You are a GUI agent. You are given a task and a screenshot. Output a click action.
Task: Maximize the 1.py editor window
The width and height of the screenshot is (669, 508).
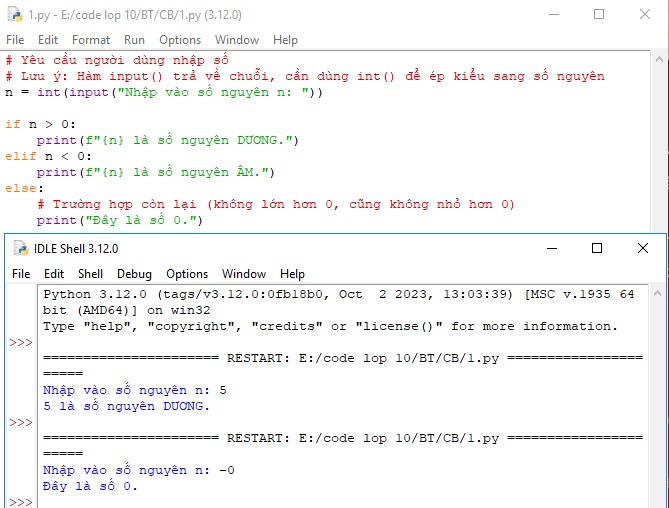[x=599, y=14]
